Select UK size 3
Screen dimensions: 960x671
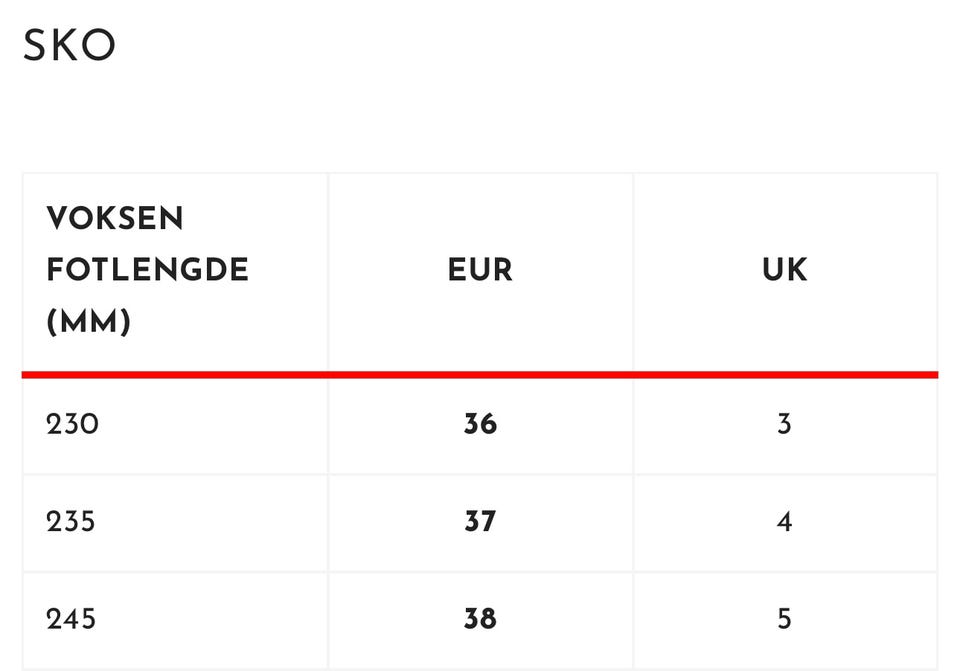784,424
